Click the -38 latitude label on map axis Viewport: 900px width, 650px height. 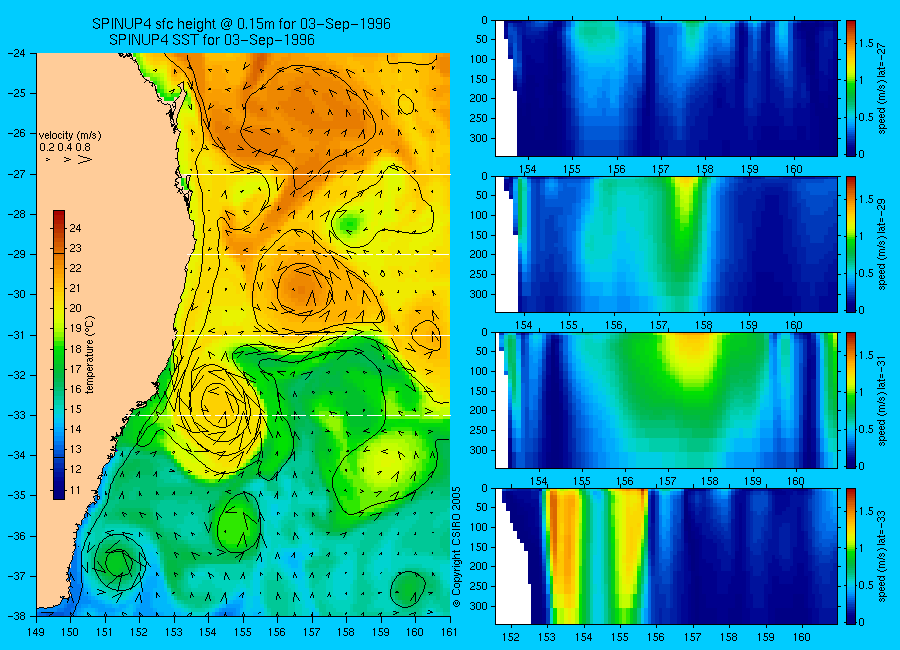17,616
